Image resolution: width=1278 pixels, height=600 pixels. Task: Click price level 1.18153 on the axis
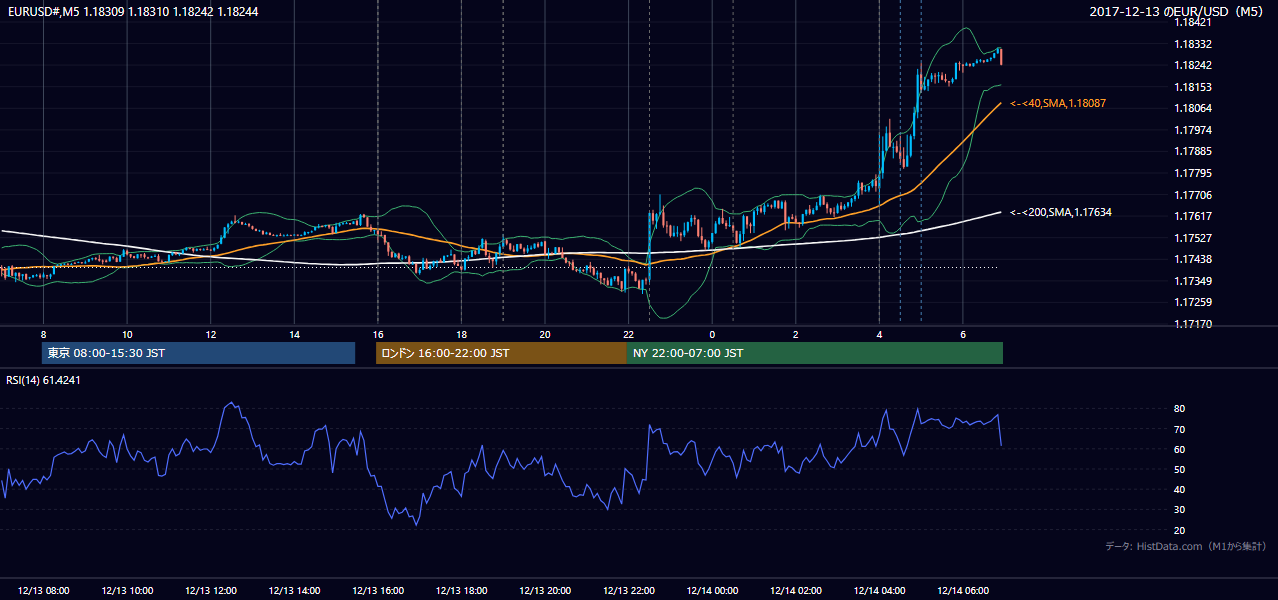pos(1192,87)
